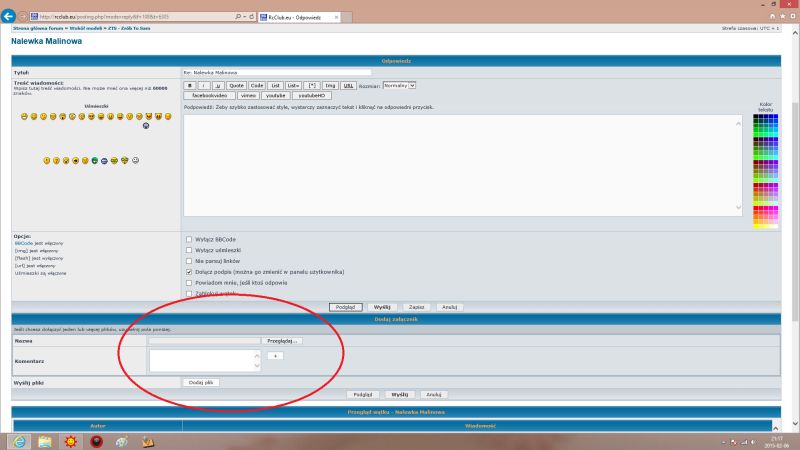
Task: Tick the Zablokuj wątek checkbox
Action: tap(189, 293)
